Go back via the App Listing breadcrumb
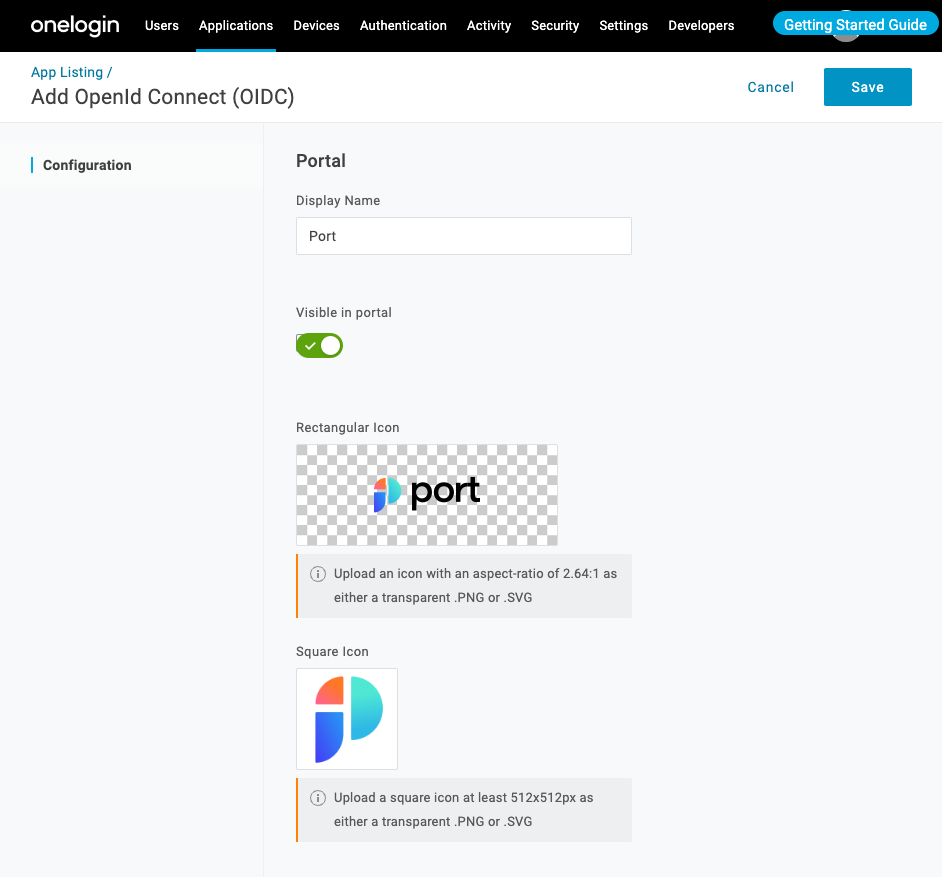The width and height of the screenshot is (942, 877). point(66,71)
